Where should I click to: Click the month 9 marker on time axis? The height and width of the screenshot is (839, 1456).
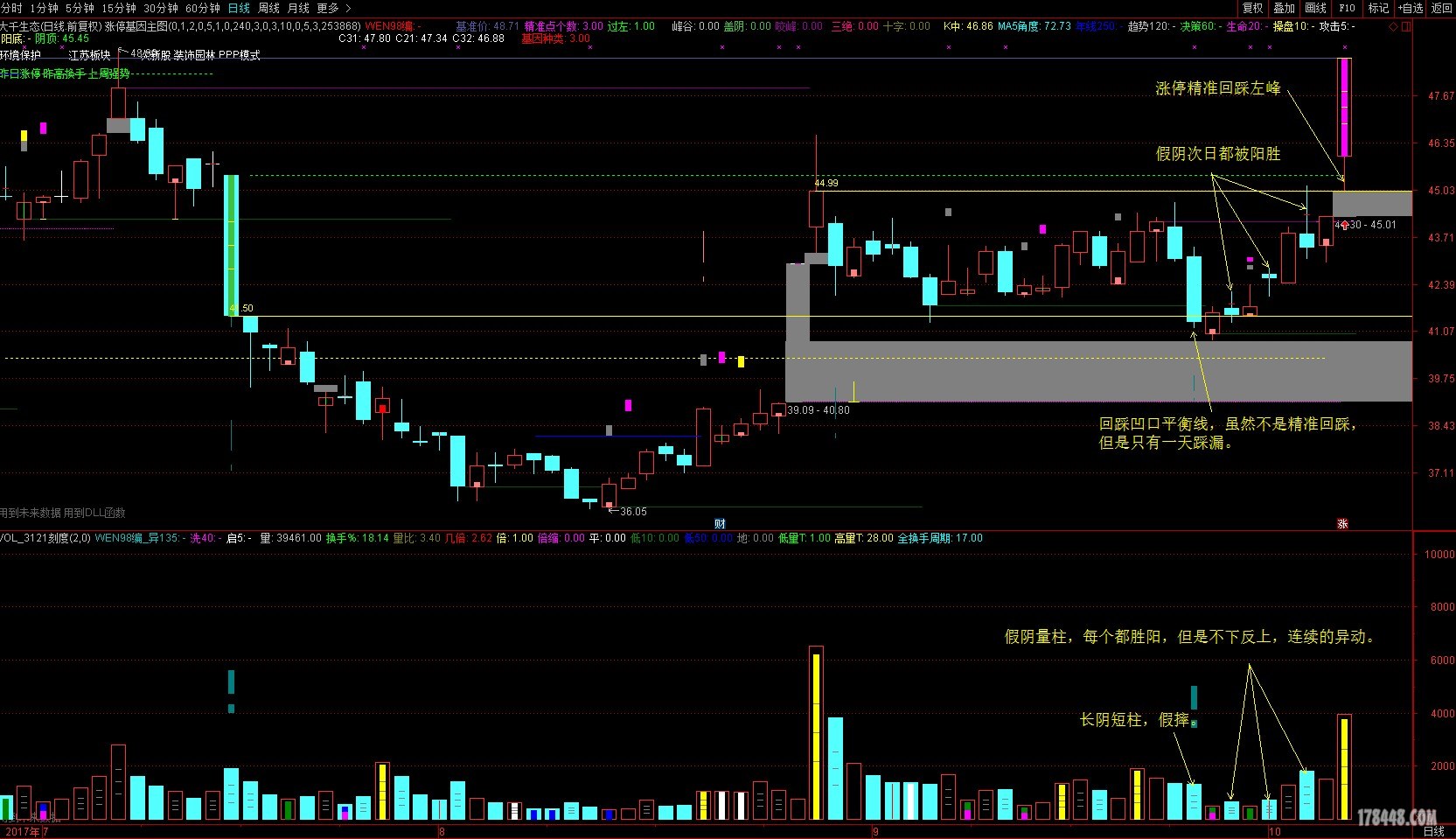874,831
